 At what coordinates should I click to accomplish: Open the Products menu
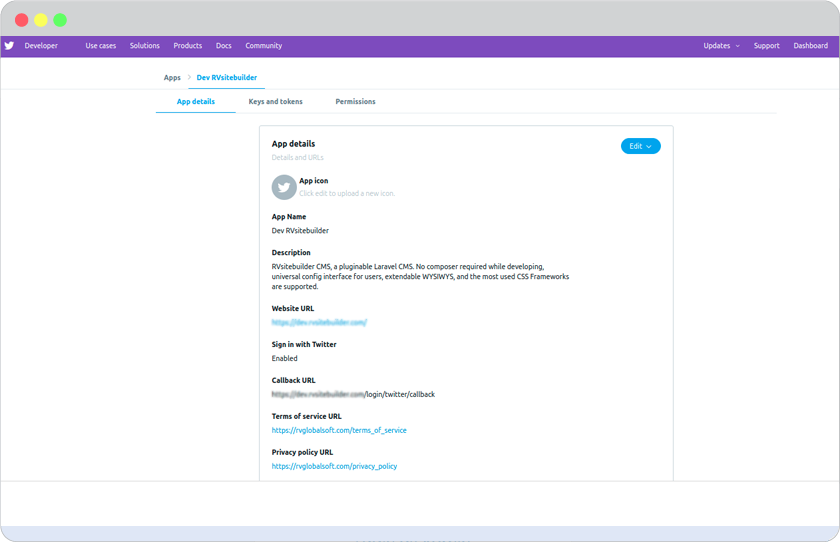(188, 46)
